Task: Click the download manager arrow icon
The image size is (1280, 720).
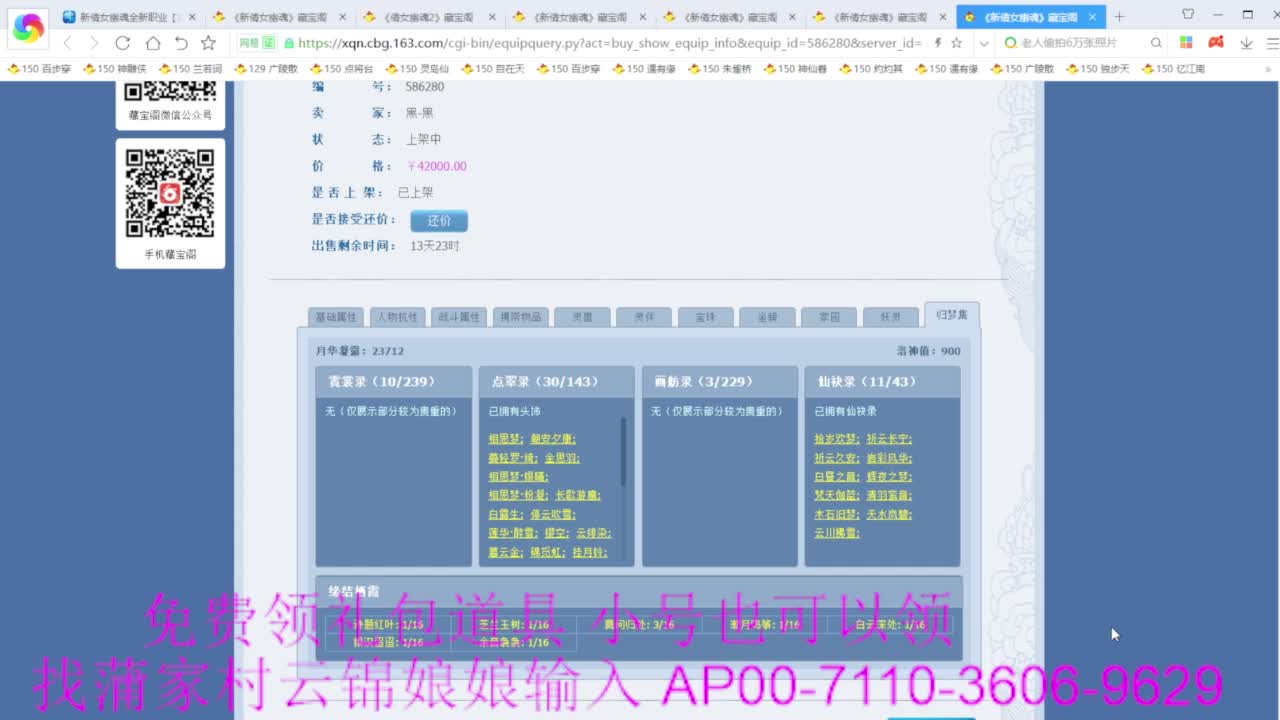Action: [x=1246, y=45]
